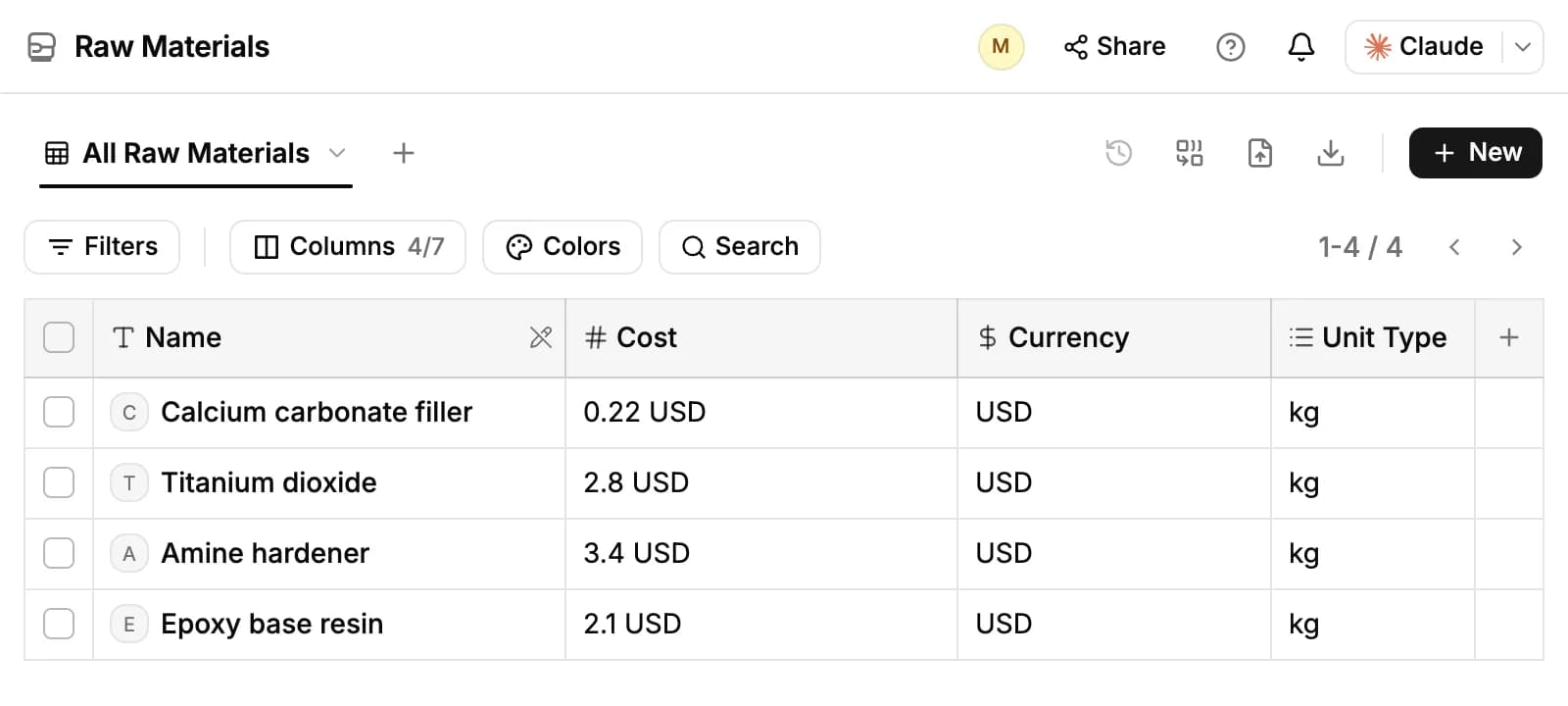Open the Filters menu

tap(102, 247)
